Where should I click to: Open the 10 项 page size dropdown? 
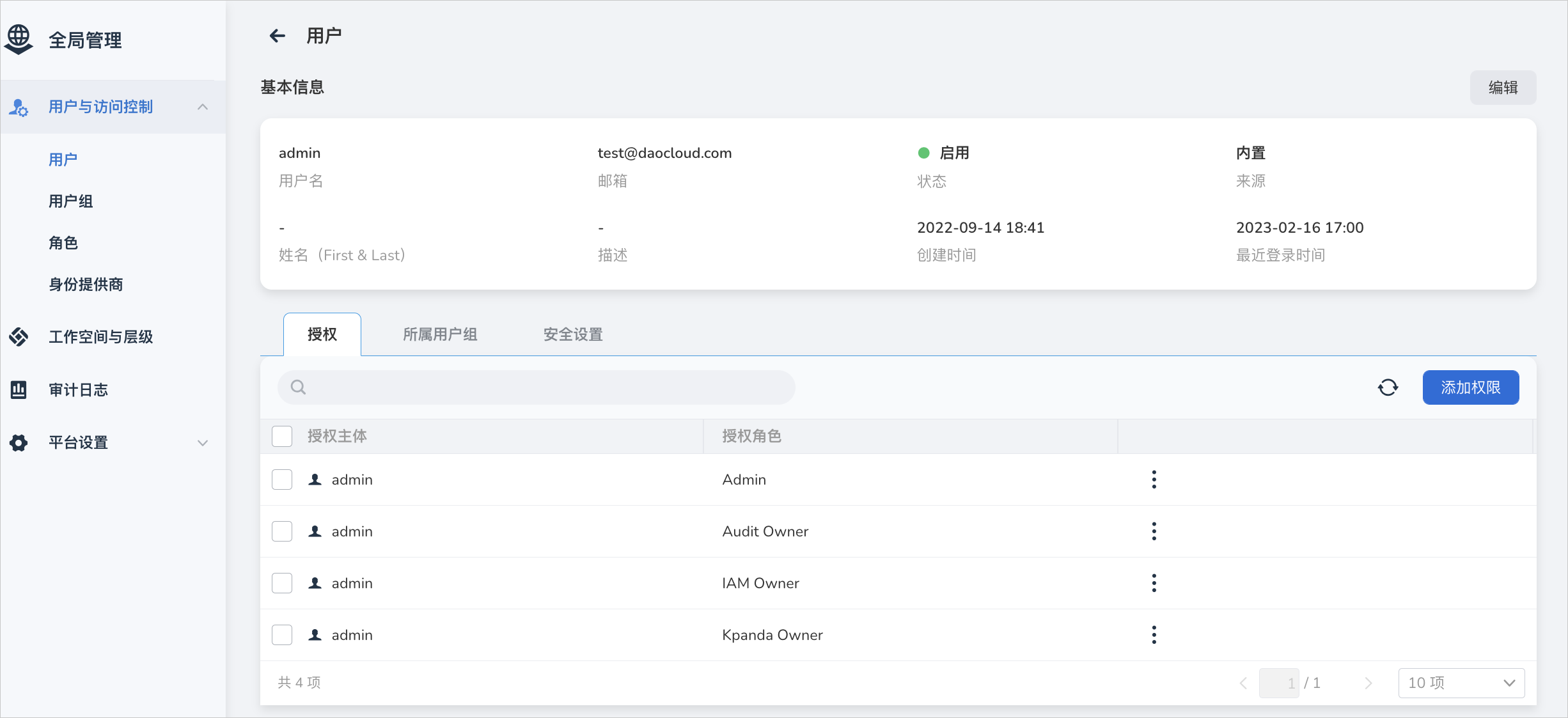click(x=1461, y=683)
